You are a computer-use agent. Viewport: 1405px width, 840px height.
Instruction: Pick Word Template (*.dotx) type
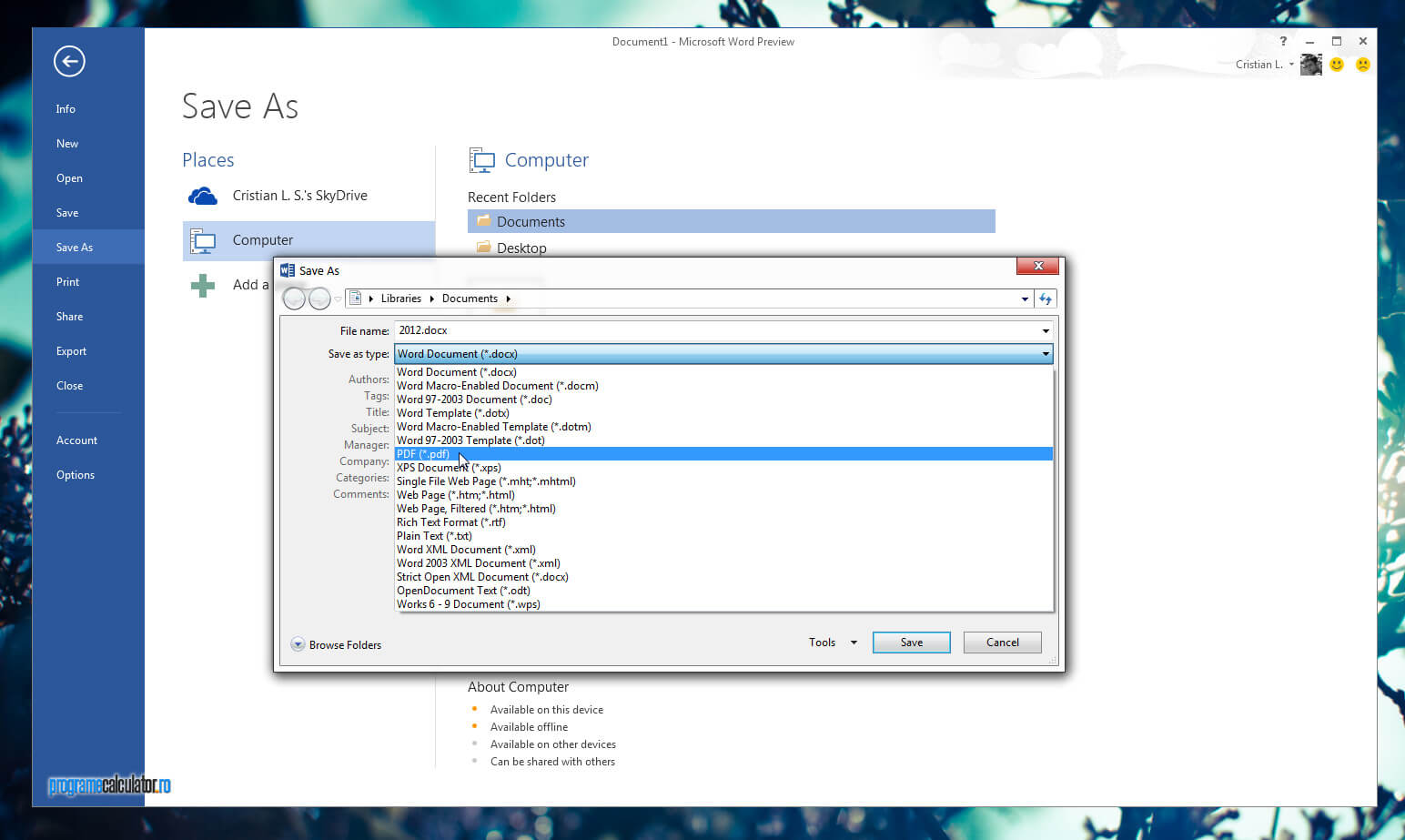click(x=723, y=413)
